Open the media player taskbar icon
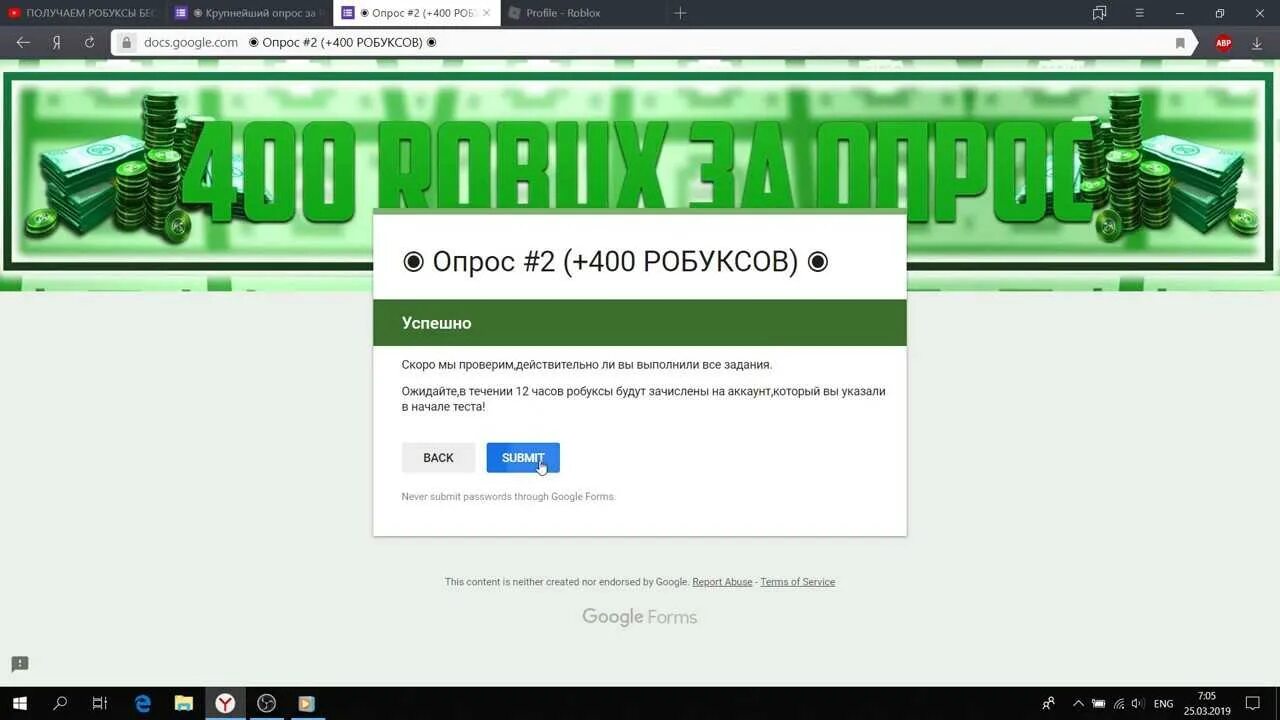 306,703
